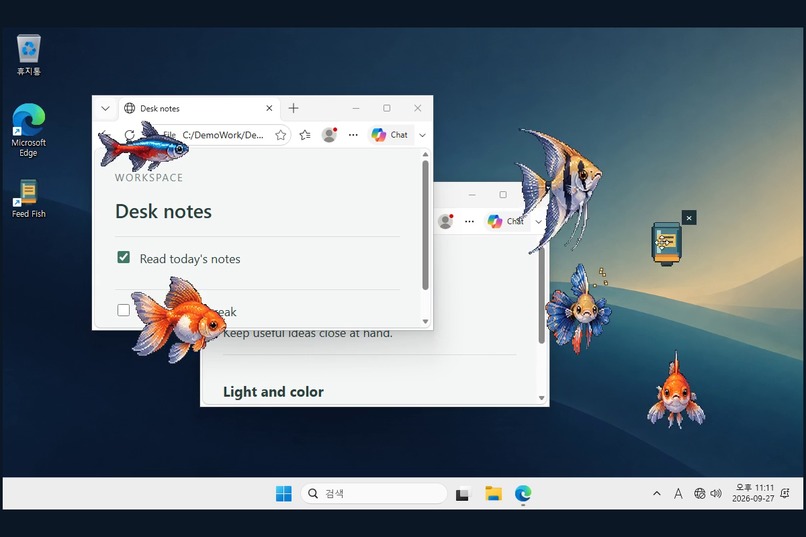Image resolution: width=806 pixels, height=537 pixels.
Task: Open the Microsoft Edge desktop shortcut
Action: click(29, 130)
